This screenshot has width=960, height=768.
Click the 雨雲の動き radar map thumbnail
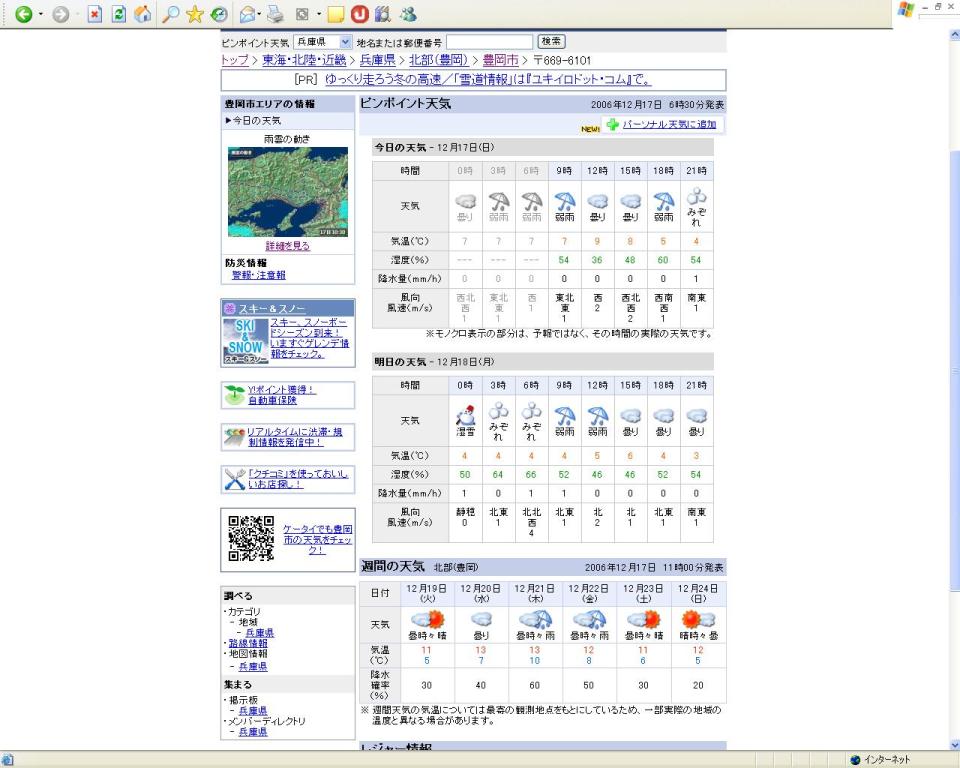pyautogui.click(x=288, y=192)
